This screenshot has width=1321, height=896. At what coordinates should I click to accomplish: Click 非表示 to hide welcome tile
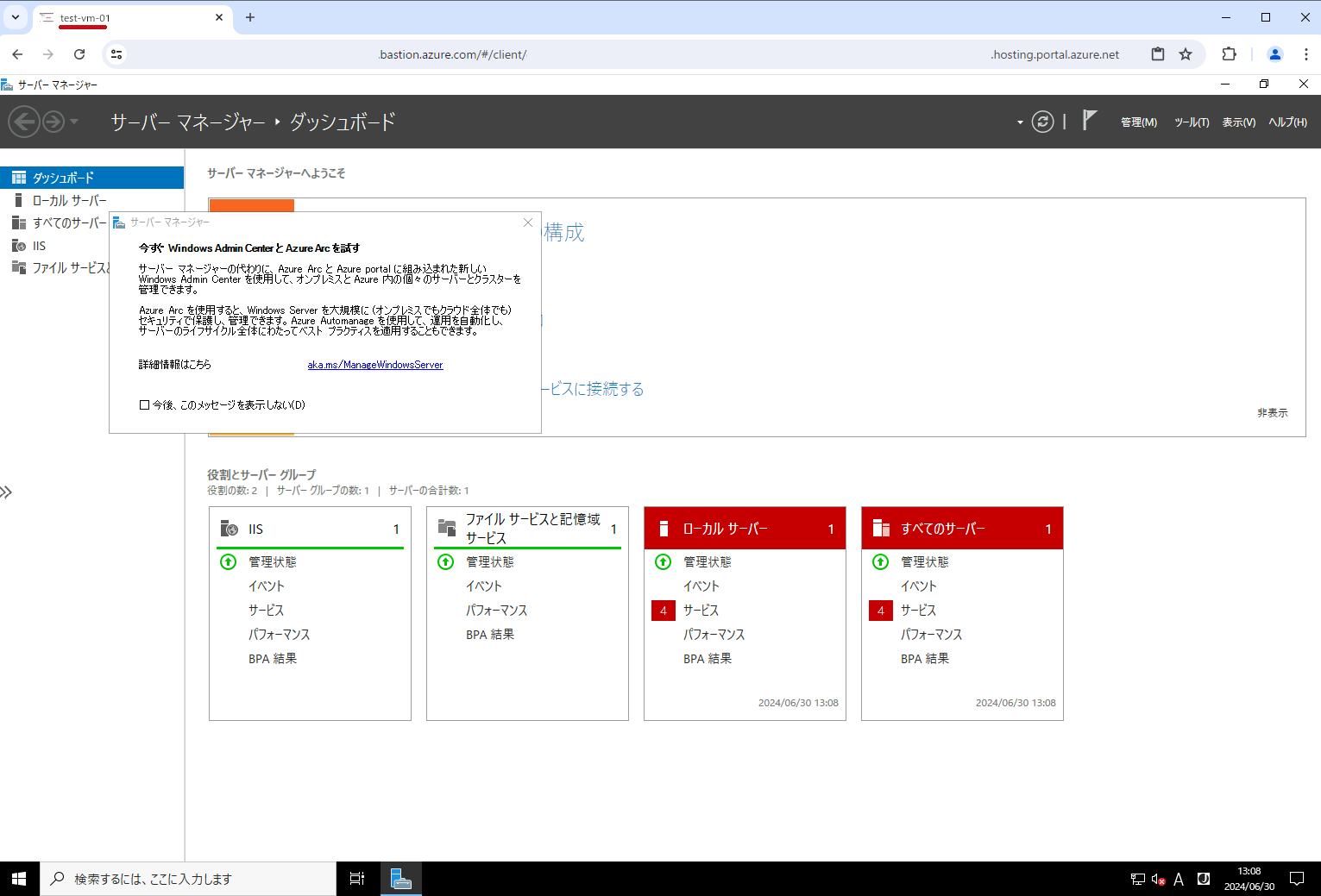[1272, 413]
